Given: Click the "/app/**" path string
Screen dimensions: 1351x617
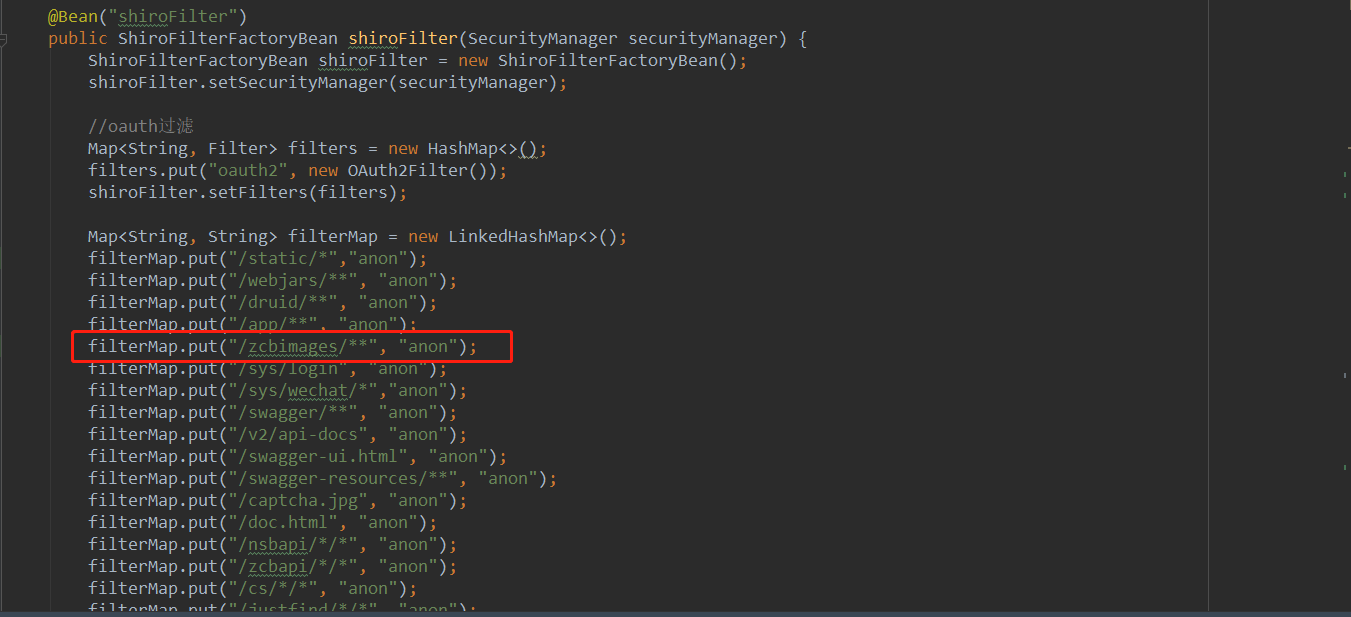Looking at the screenshot, I should pos(273,325).
